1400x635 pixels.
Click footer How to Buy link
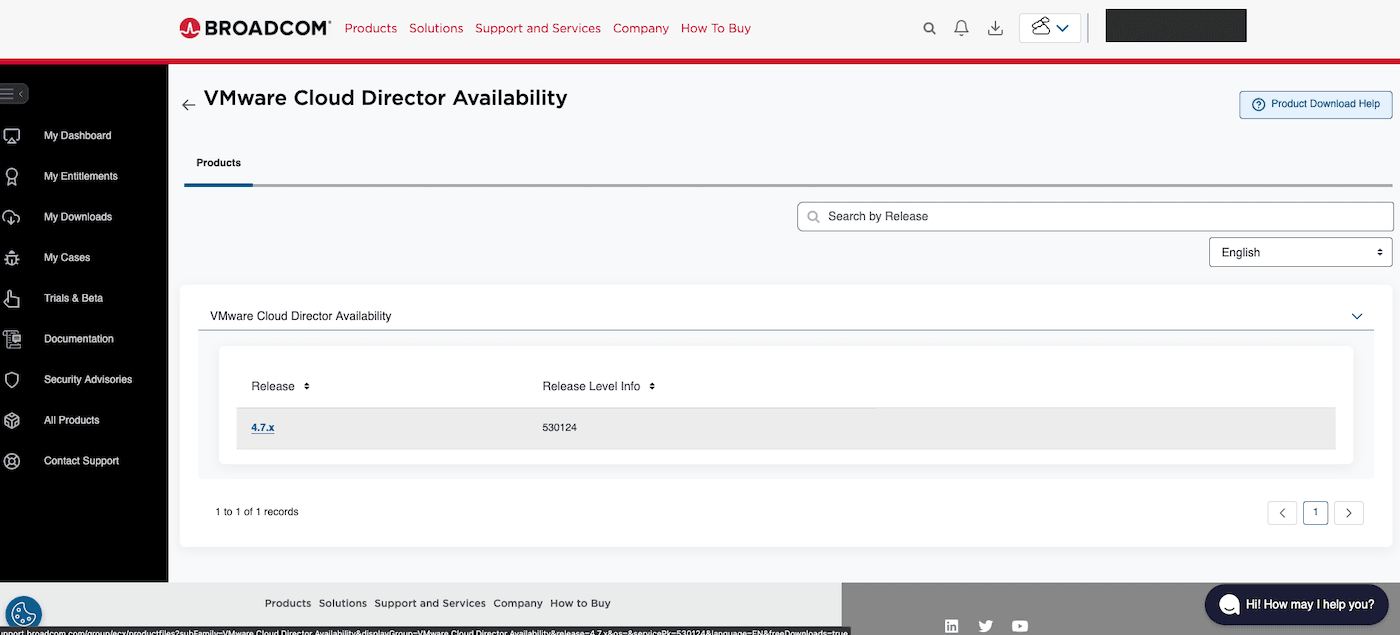coord(580,603)
